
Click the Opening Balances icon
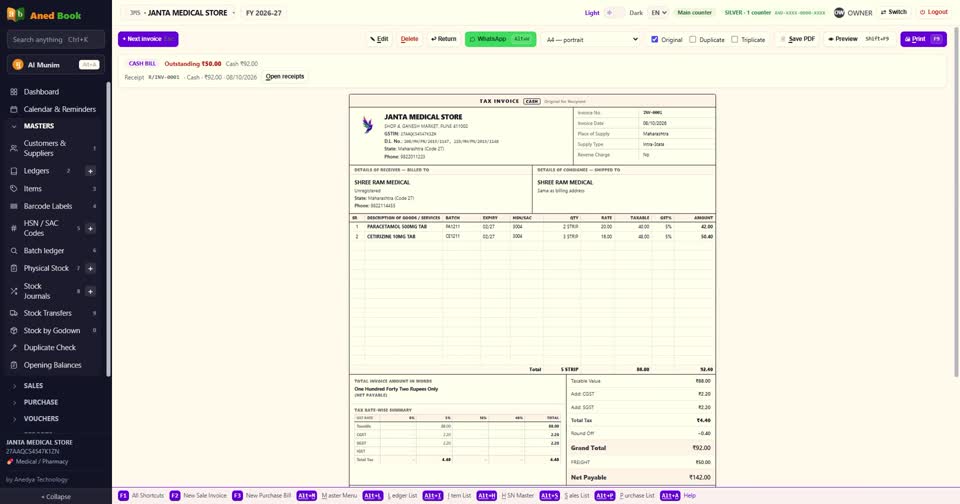[x=14, y=365]
